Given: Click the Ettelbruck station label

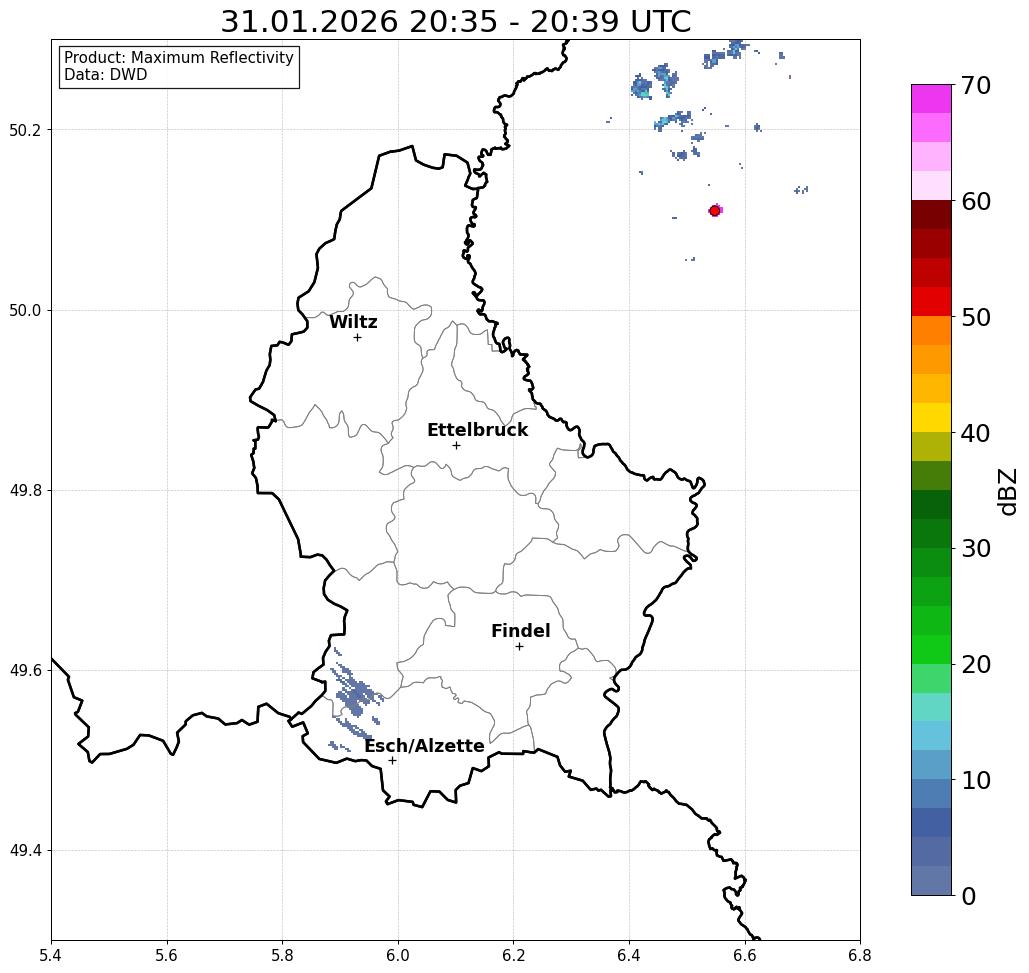Looking at the screenshot, I should pos(477,430).
